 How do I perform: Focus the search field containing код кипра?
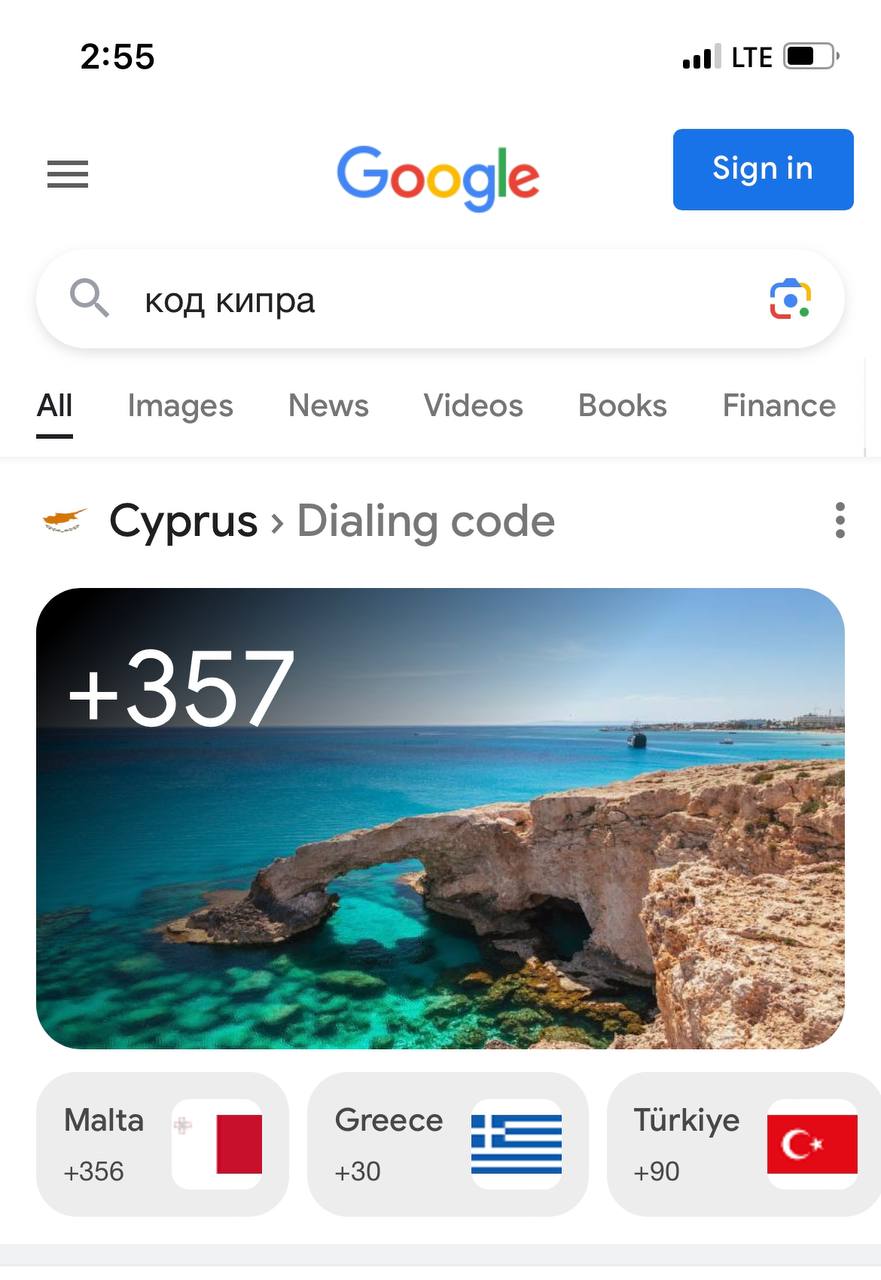pos(440,299)
